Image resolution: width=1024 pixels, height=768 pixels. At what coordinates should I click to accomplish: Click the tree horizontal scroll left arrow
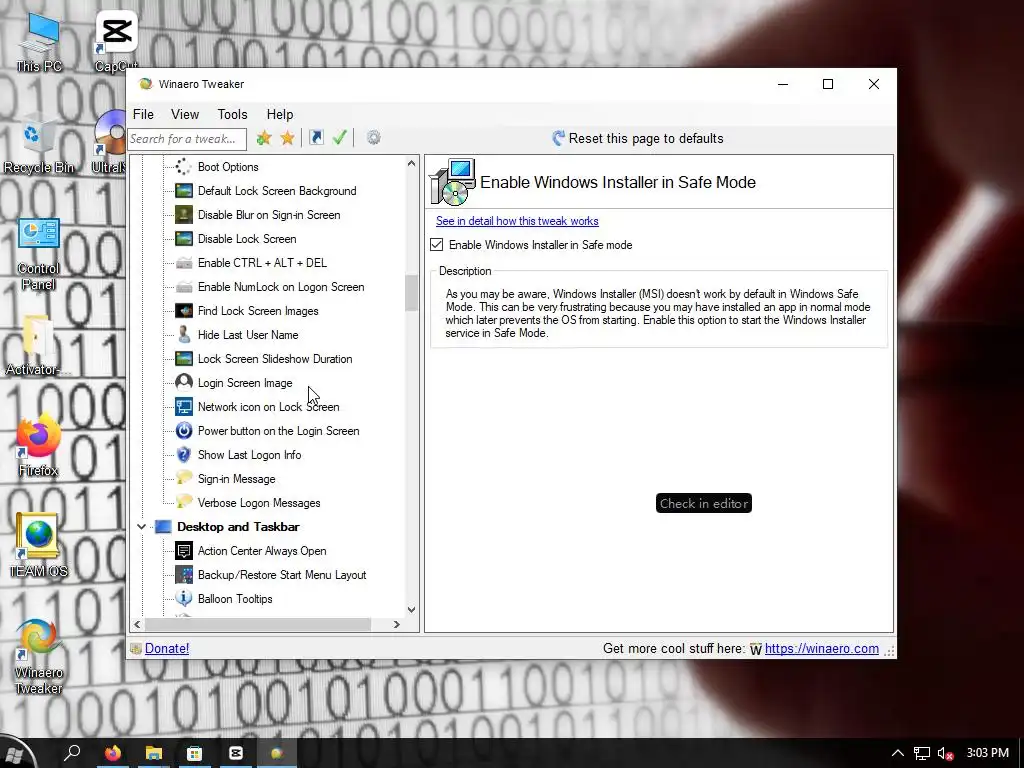pyautogui.click(x=137, y=624)
